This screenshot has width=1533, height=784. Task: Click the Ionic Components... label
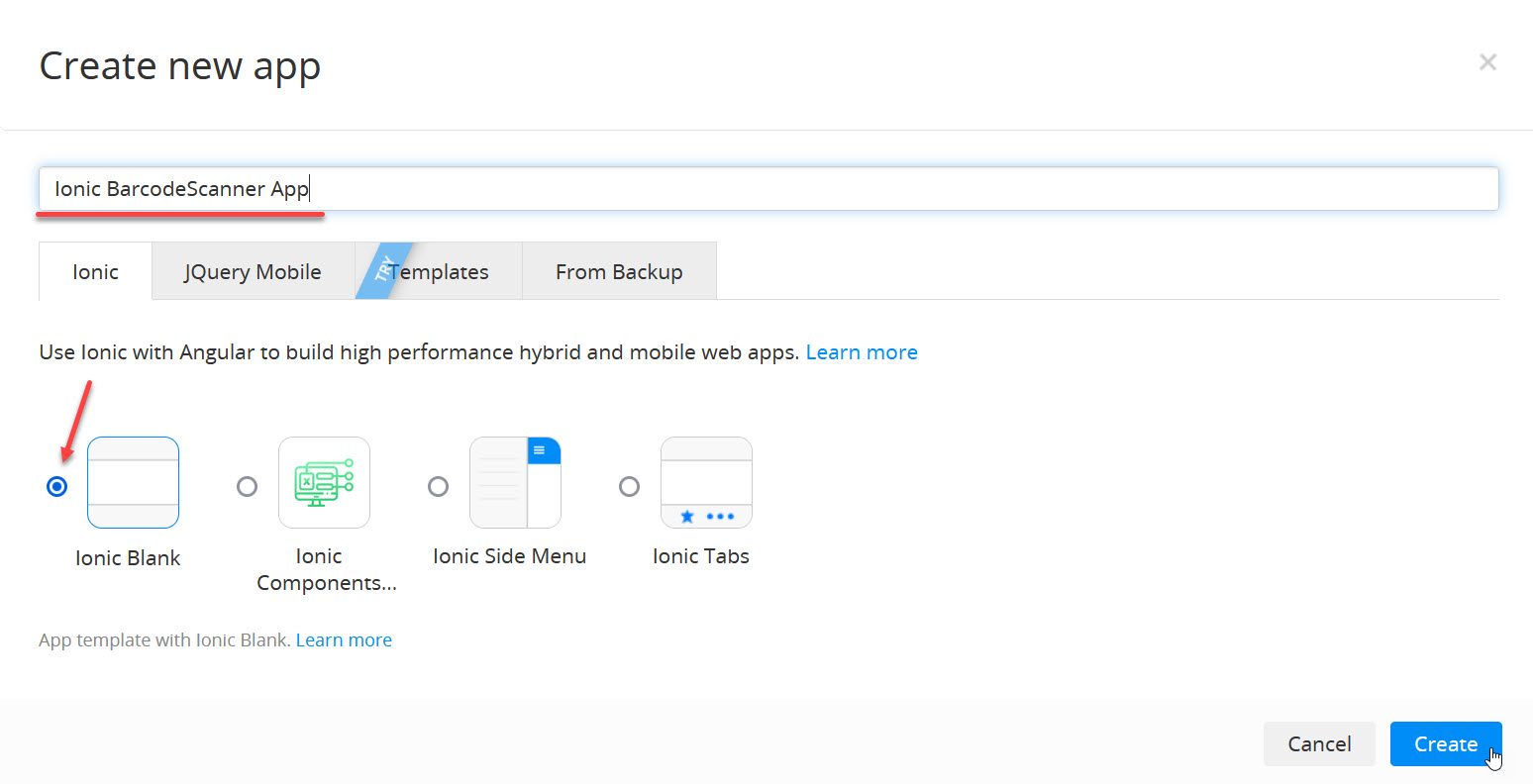click(326, 569)
